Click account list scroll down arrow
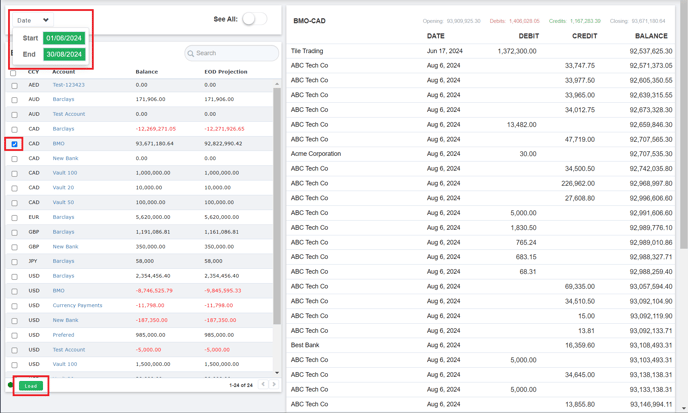The height and width of the screenshot is (413, 688). (x=277, y=373)
